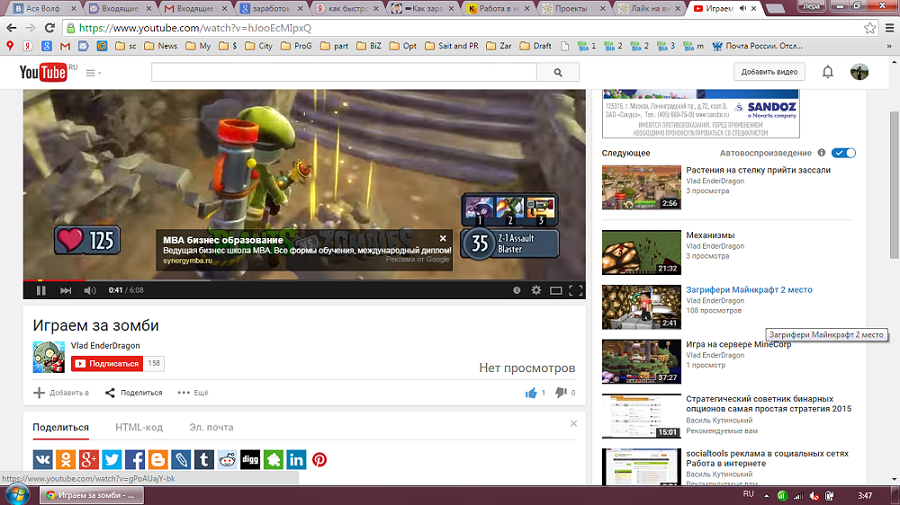This screenshot has width=900, height=505.
Task: Switch to Проекты browser tab
Action: (x=574, y=9)
